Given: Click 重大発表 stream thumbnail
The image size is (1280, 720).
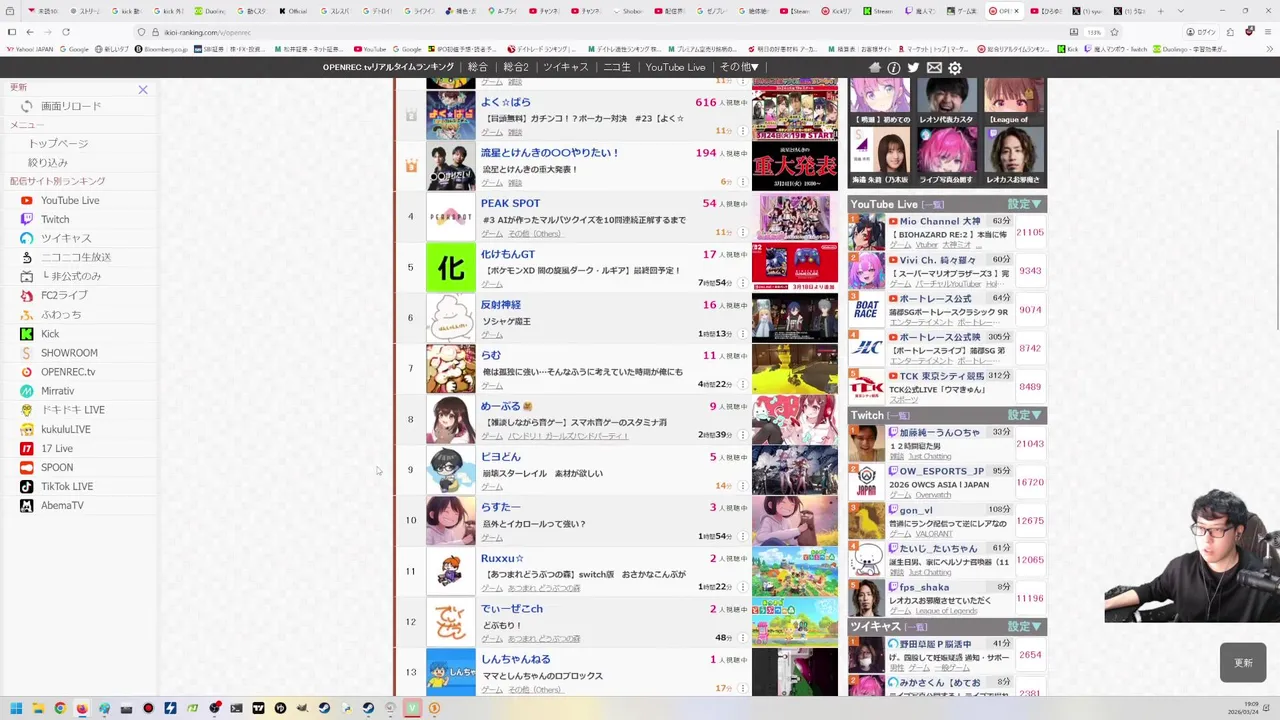Looking at the screenshot, I should [795, 166].
